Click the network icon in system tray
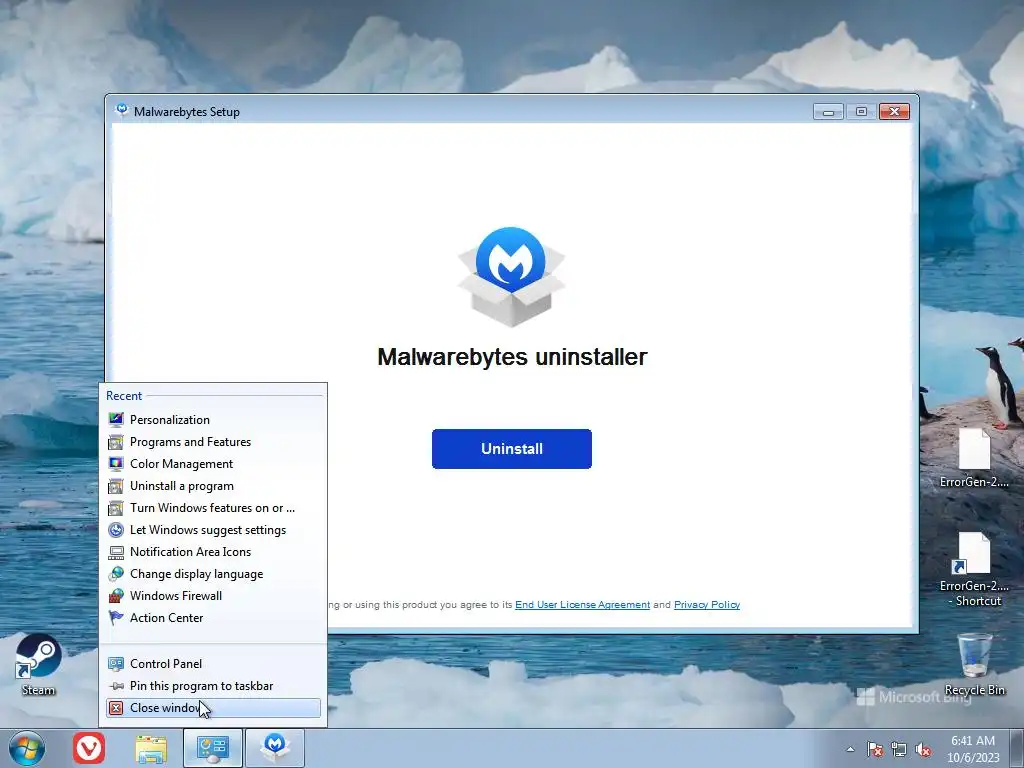Viewport: 1024px width, 768px height. click(x=899, y=749)
